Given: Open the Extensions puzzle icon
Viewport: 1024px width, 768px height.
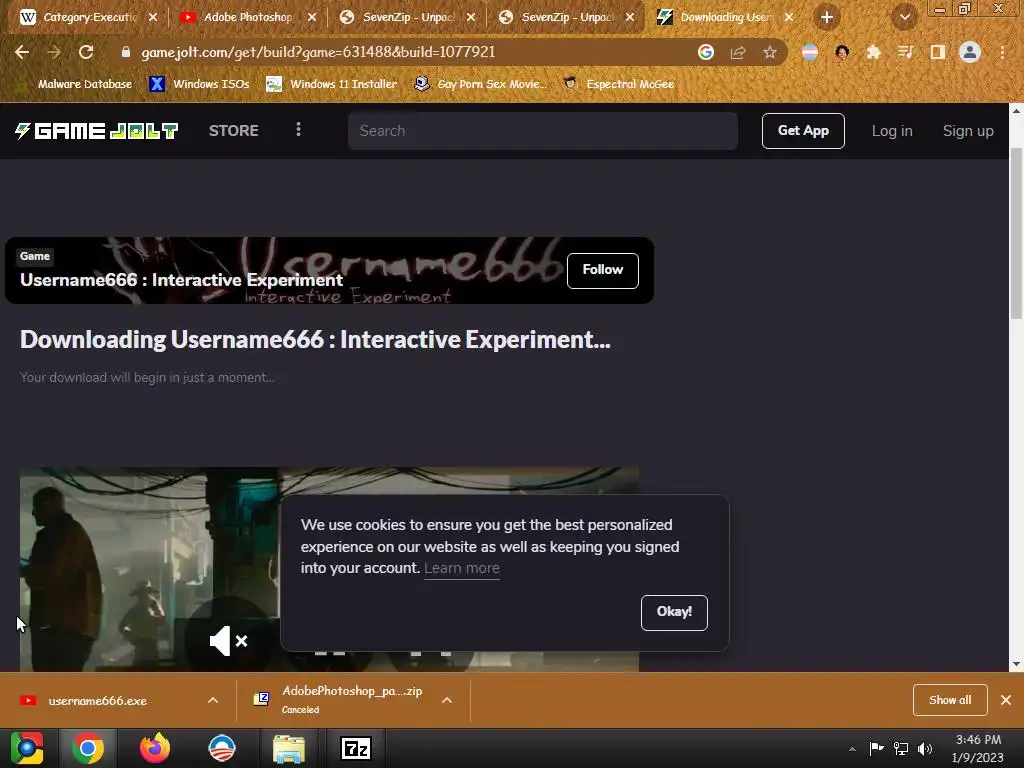Looking at the screenshot, I should 873,52.
